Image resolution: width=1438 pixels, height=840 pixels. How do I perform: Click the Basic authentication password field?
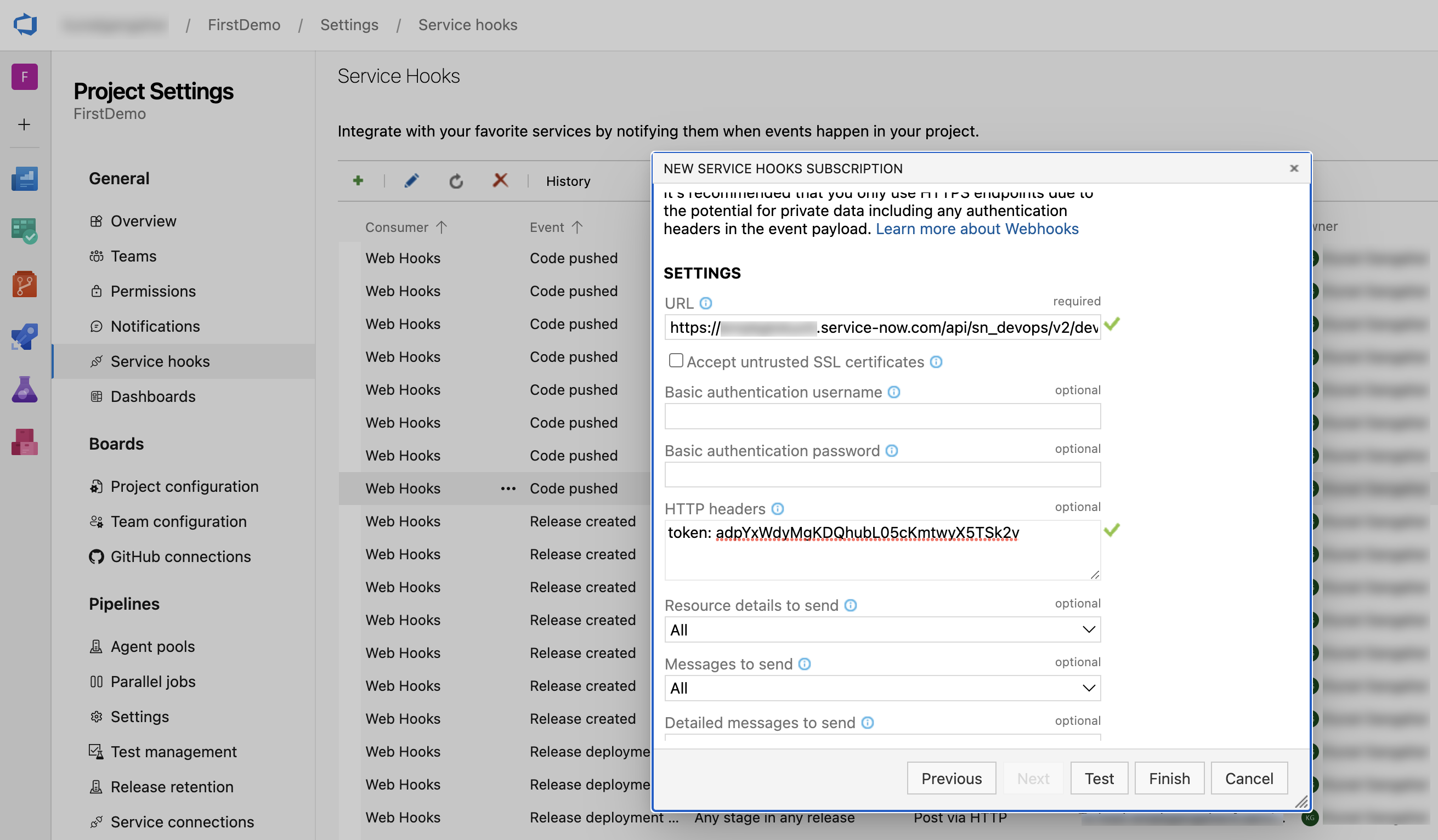(x=882, y=475)
